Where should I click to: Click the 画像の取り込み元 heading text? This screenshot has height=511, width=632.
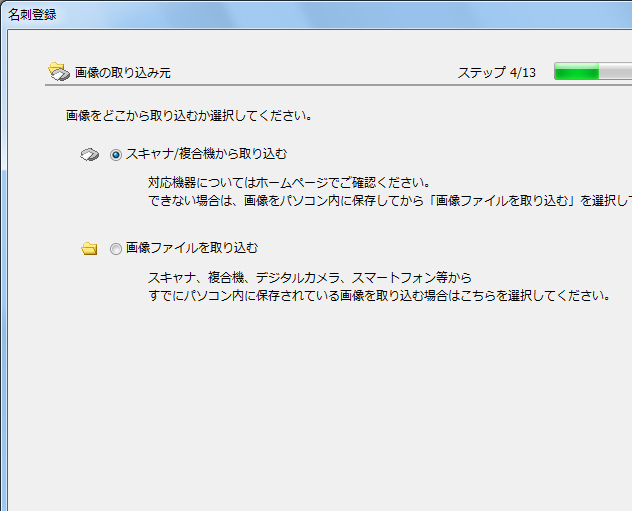tap(123, 73)
